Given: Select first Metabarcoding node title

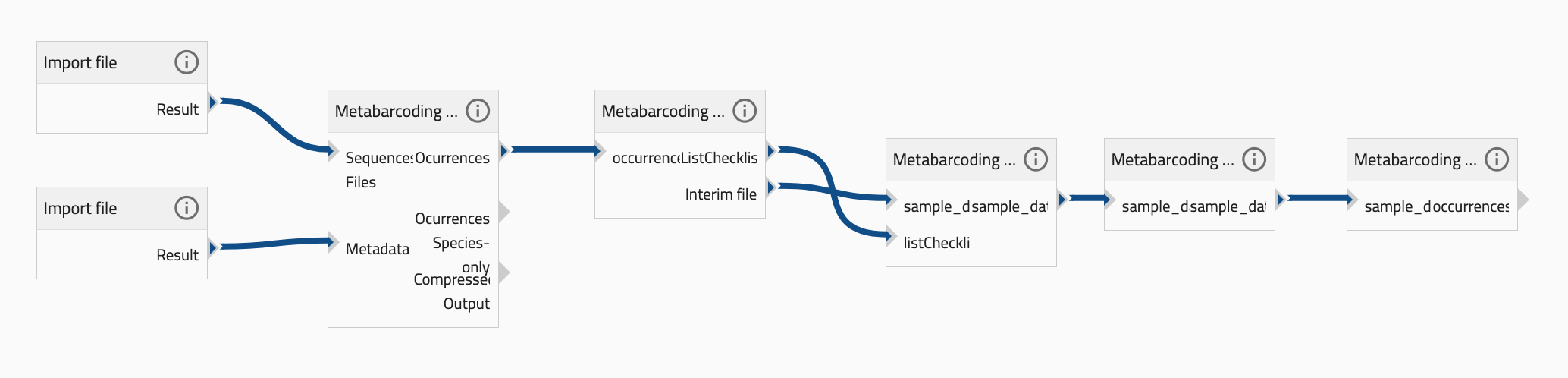Looking at the screenshot, I should 396,111.
